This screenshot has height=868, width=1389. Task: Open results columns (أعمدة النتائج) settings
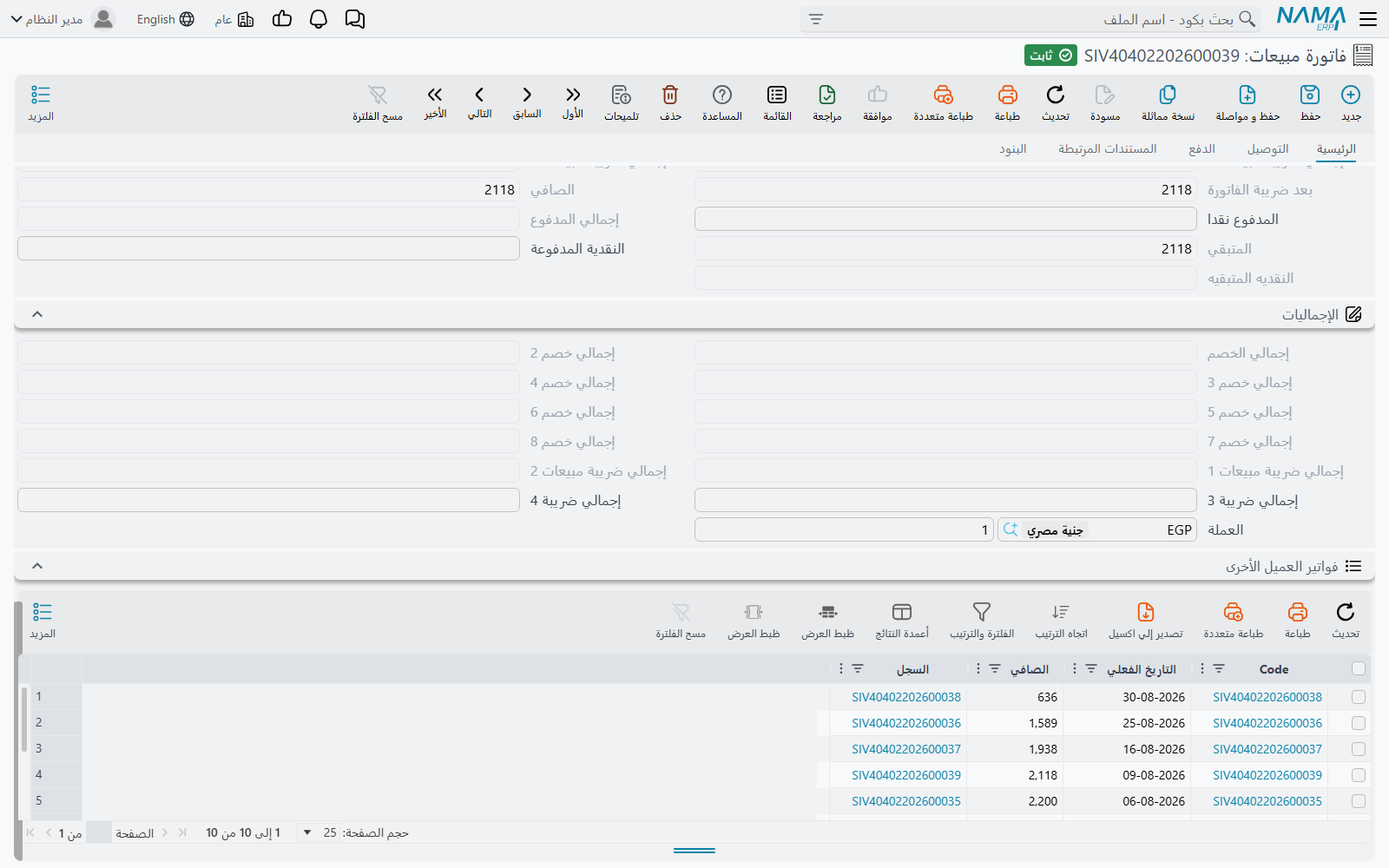[x=902, y=612]
